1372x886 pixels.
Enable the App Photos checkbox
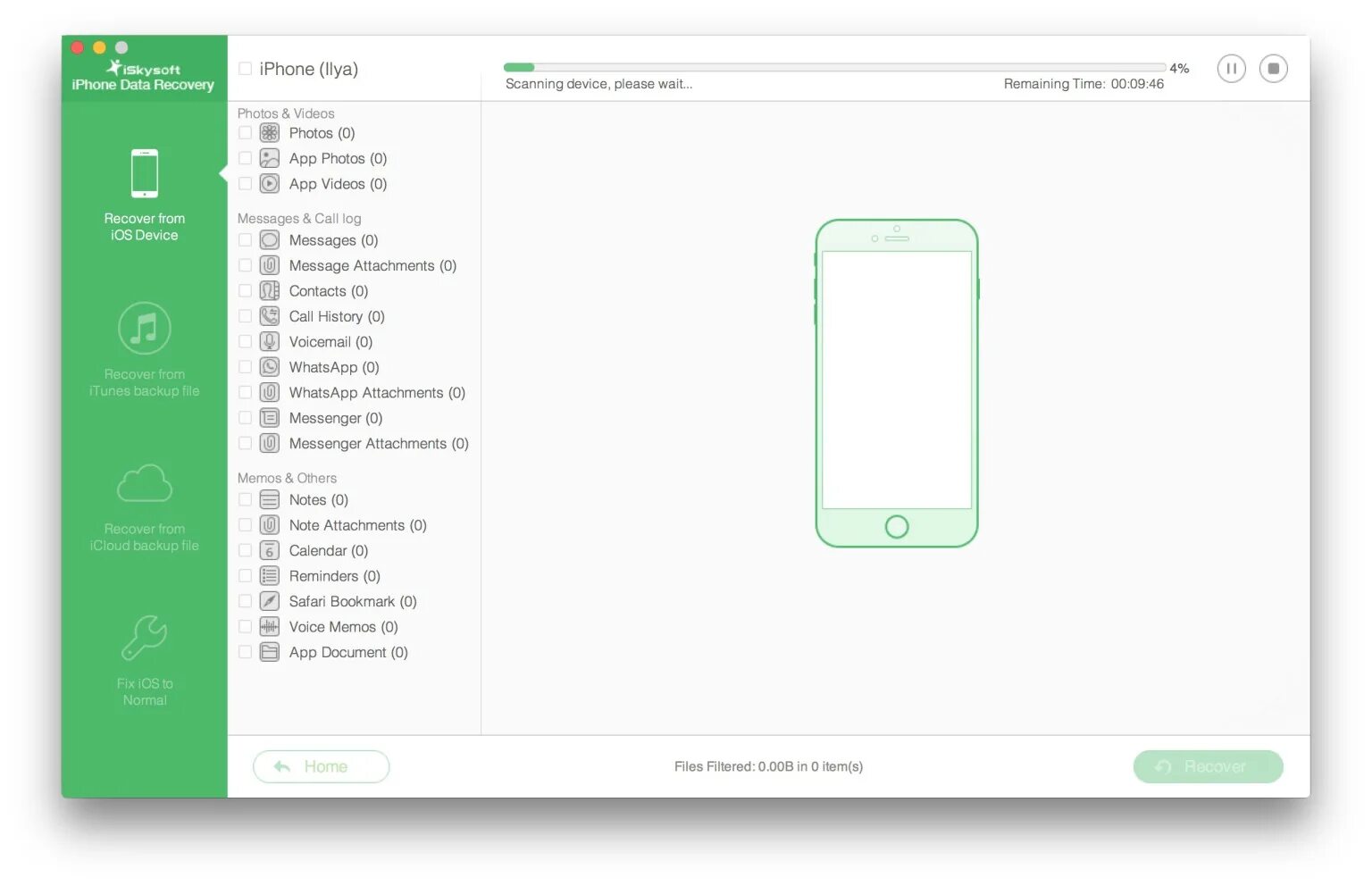coord(245,159)
